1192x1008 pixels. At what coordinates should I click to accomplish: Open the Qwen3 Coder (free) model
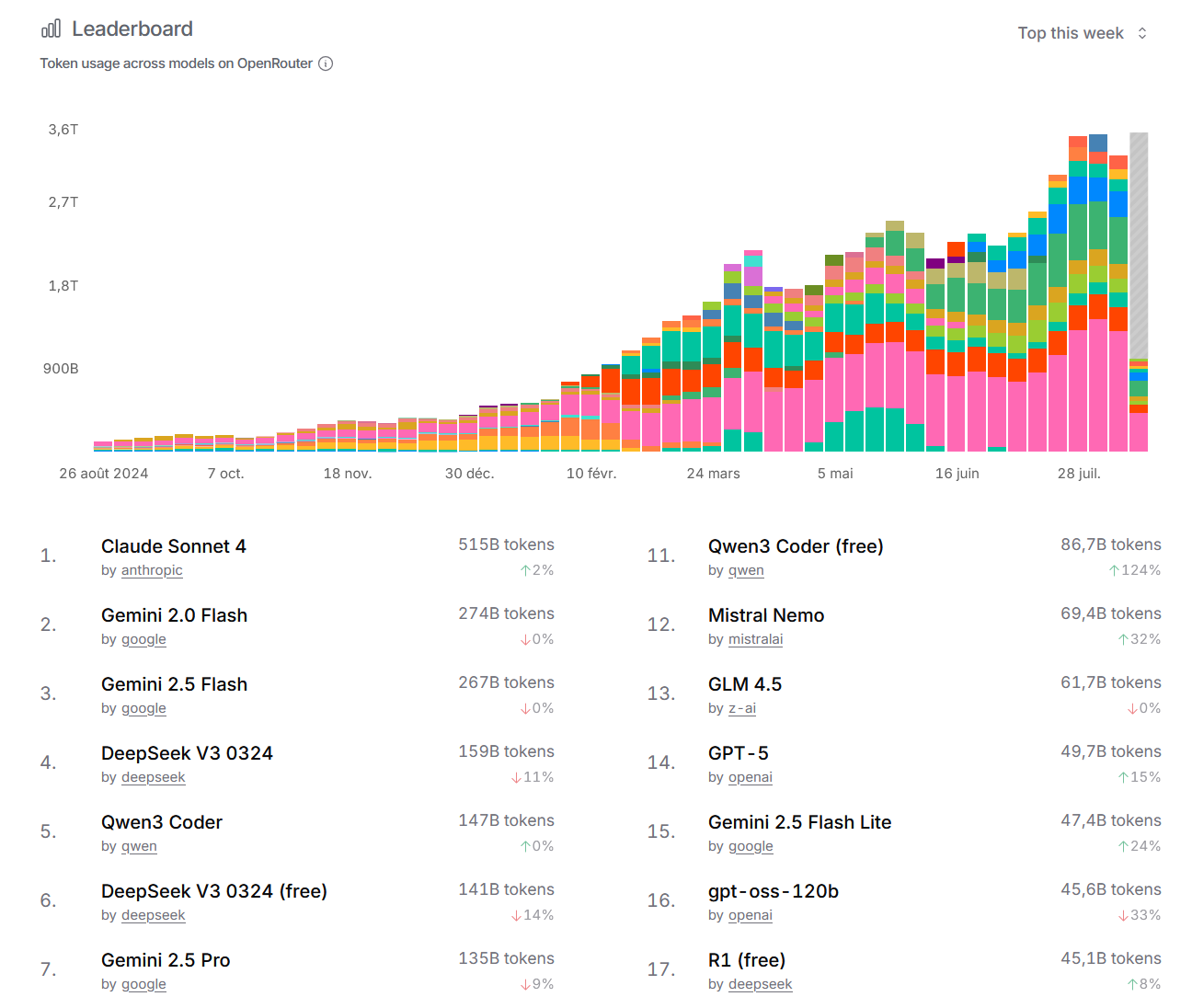click(x=796, y=546)
